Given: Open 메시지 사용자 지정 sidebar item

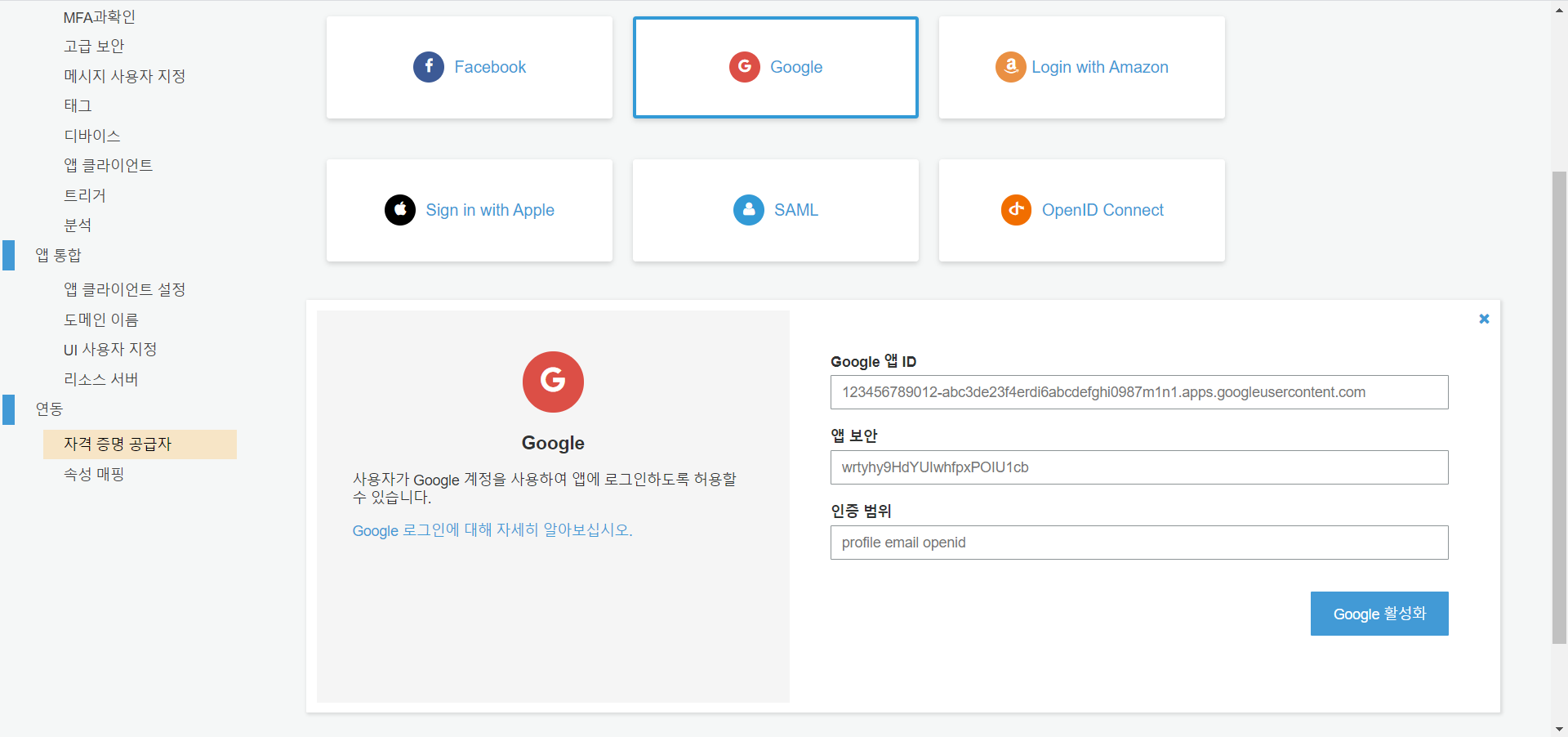Looking at the screenshot, I should tap(125, 77).
